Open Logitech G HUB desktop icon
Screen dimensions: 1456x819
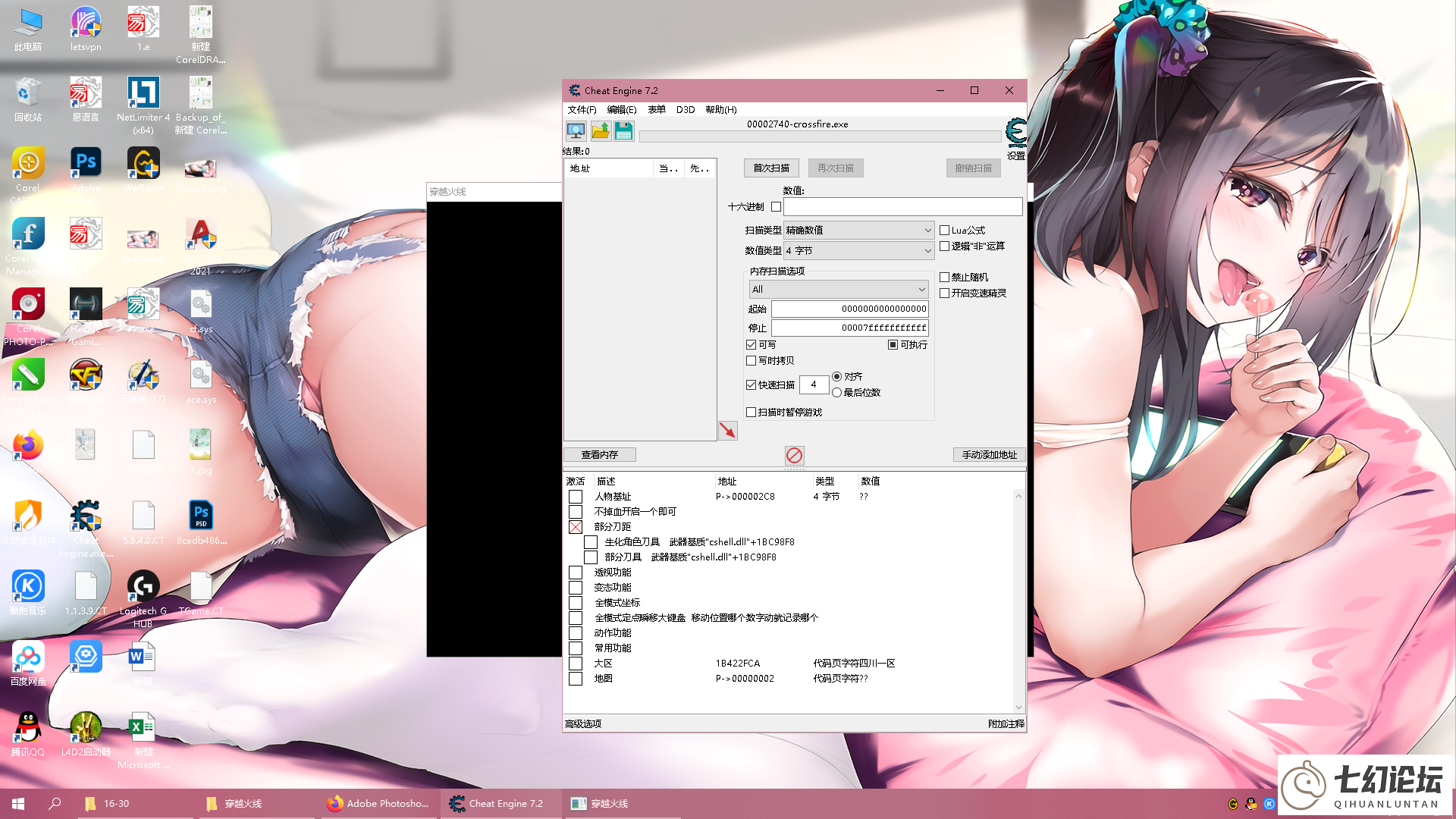143,599
